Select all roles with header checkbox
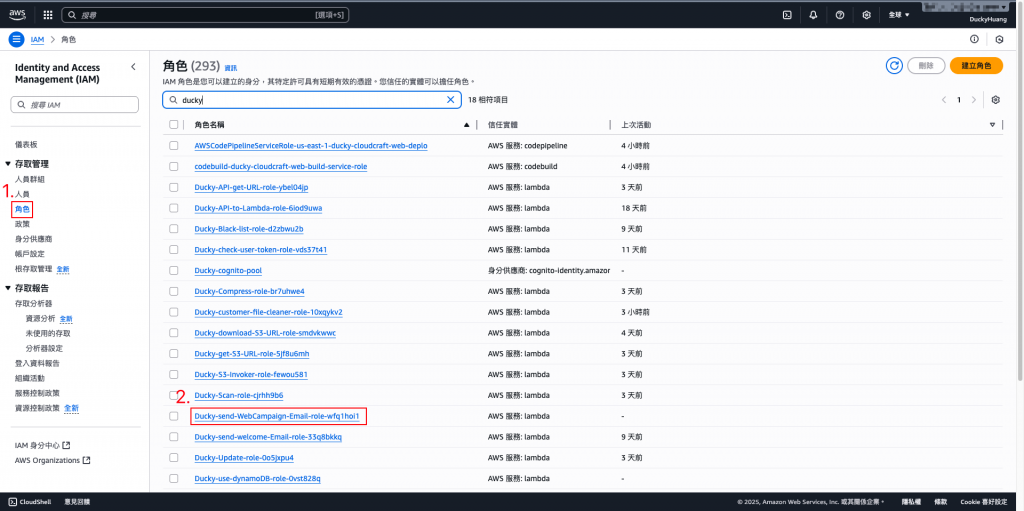 [174, 125]
